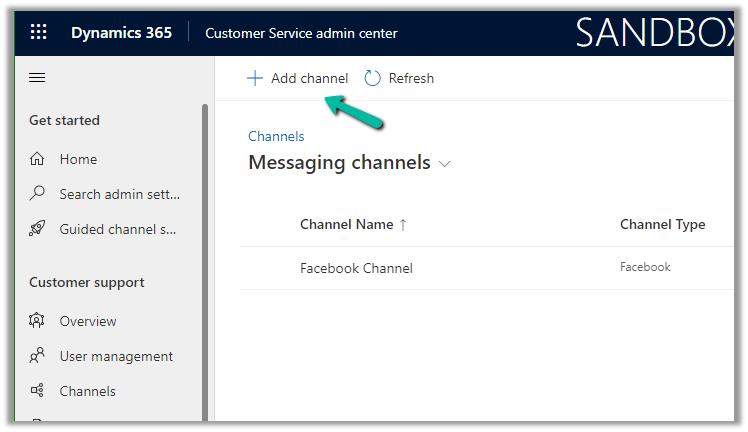Click the Guided channel setup rocket icon
Screen dimensions: 748x432
[x=38, y=229]
